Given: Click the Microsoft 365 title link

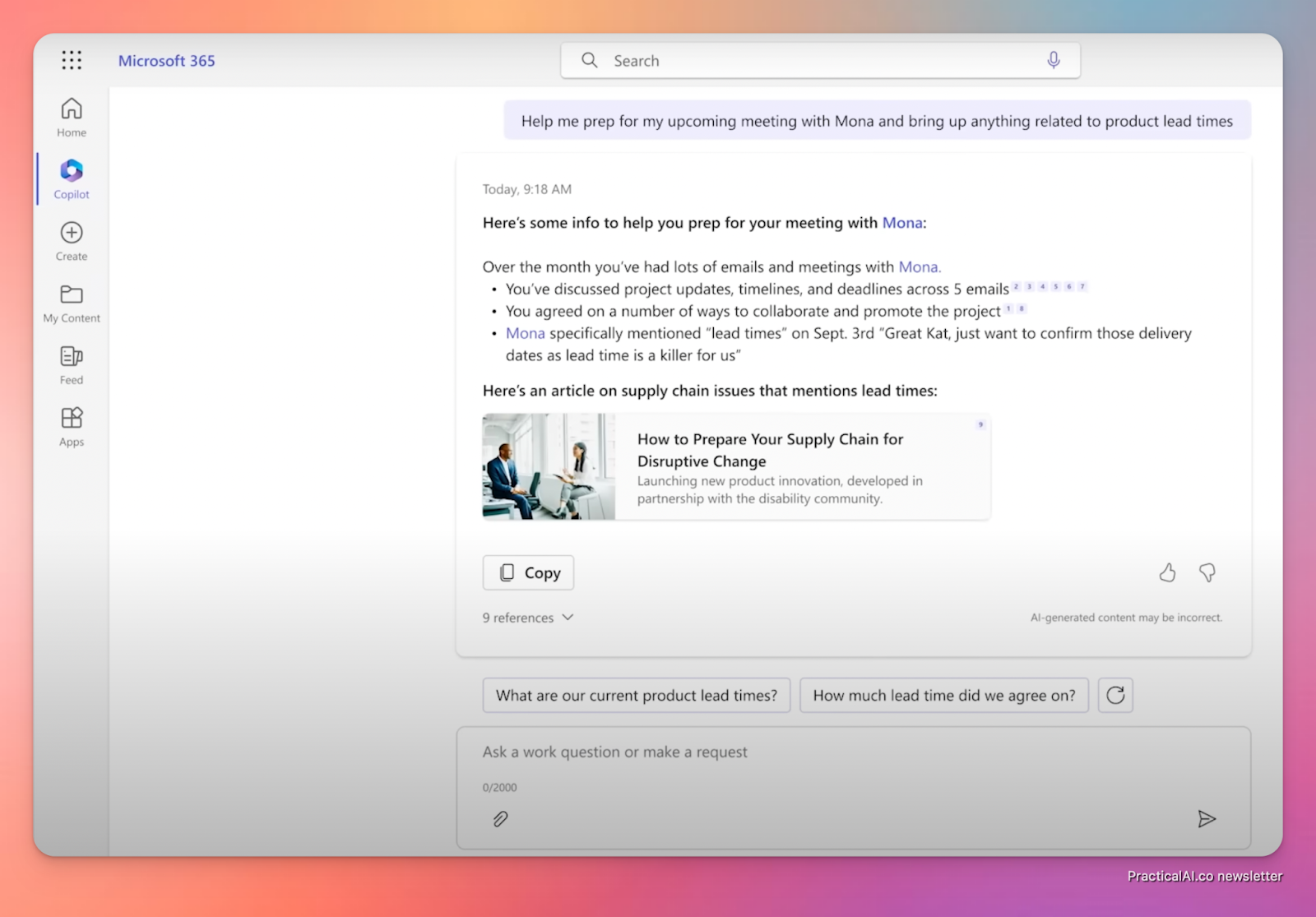Looking at the screenshot, I should pyautogui.click(x=166, y=61).
